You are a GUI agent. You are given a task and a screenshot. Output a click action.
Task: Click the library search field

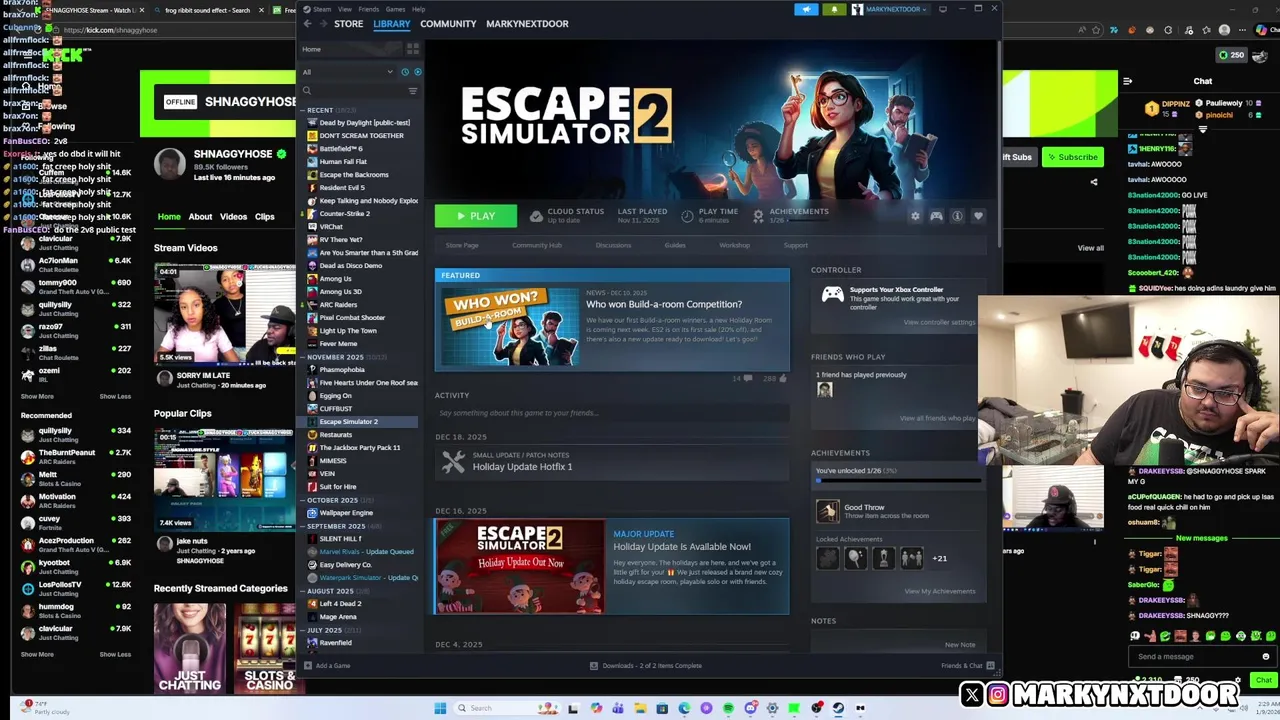tap(354, 91)
